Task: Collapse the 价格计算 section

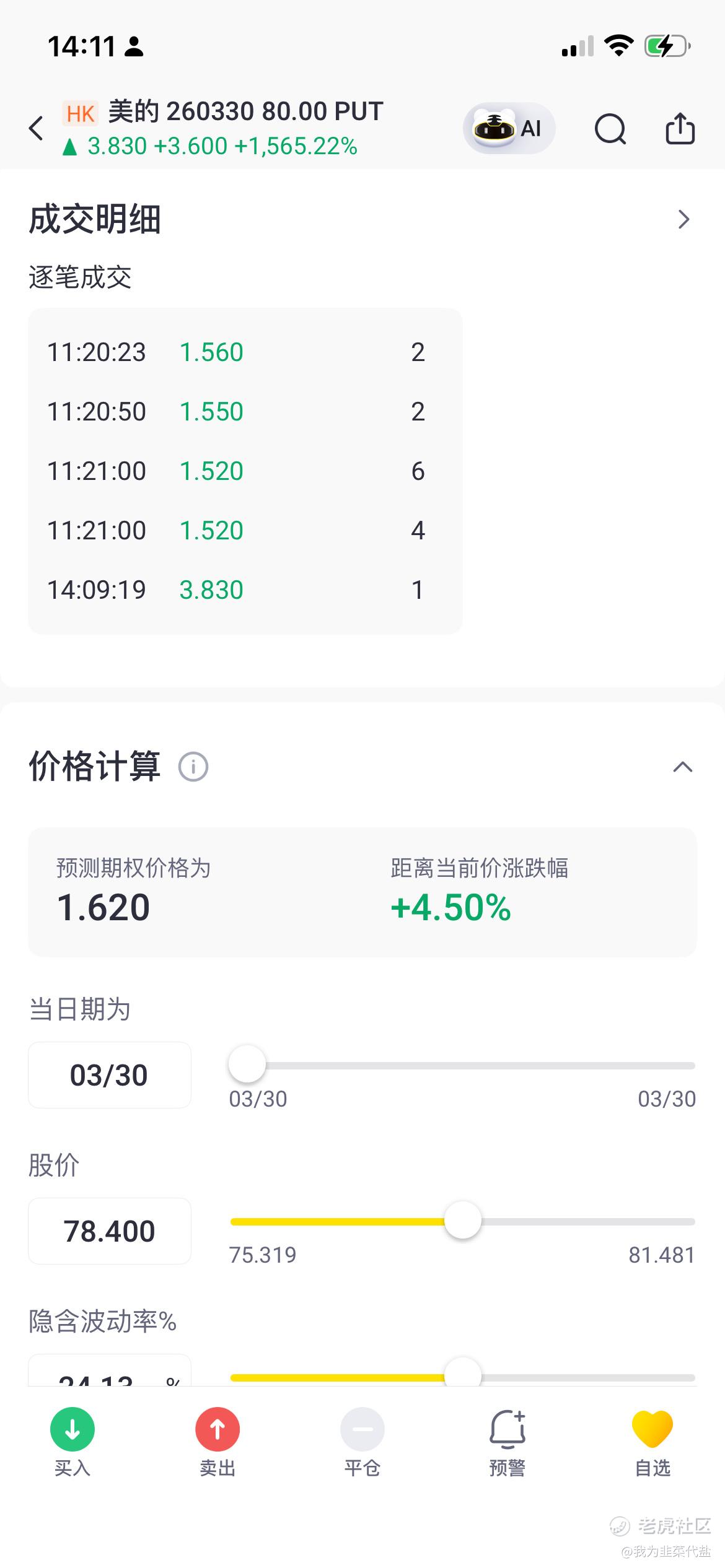Action: pyautogui.click(x=682, y=767)
